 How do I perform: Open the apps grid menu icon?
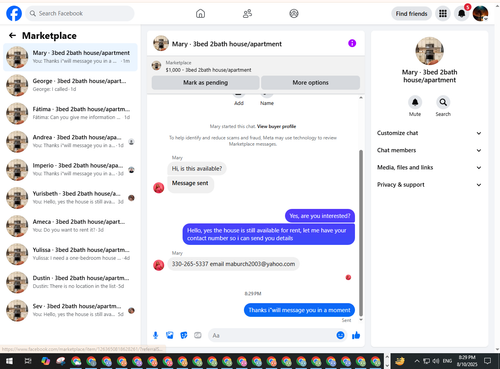pos(443,14)
